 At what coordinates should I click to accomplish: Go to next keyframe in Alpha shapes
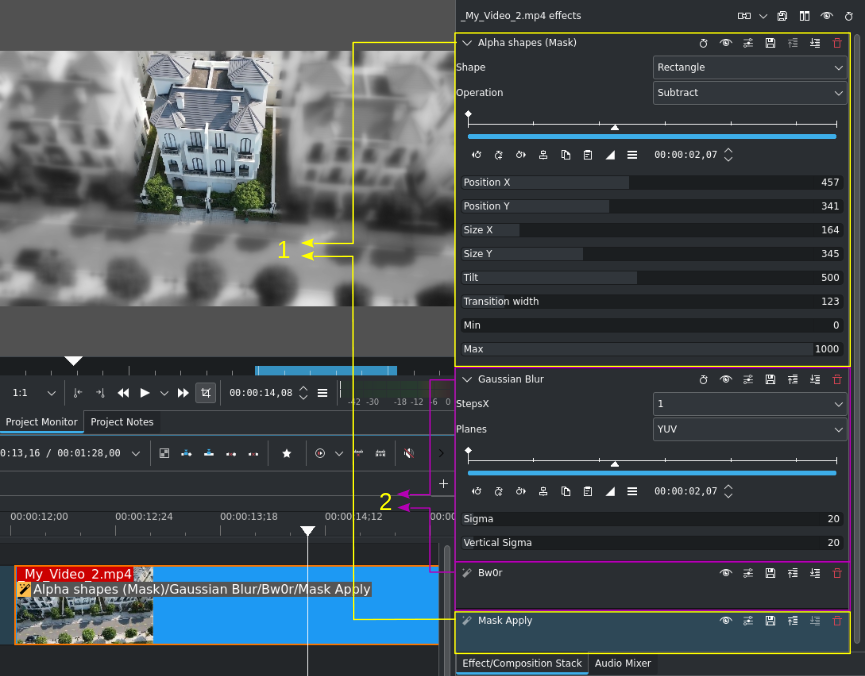click(x=521, y=155)
